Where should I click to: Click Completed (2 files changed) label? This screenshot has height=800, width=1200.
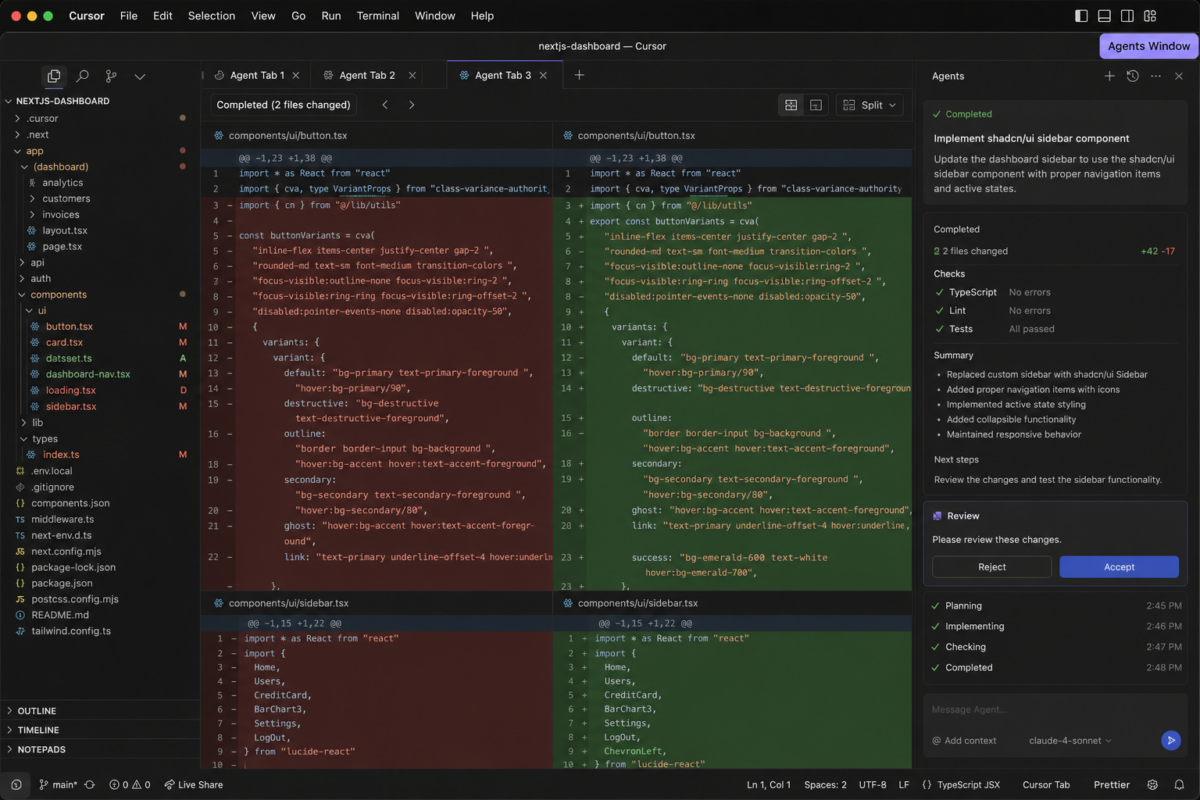point(283,105)
